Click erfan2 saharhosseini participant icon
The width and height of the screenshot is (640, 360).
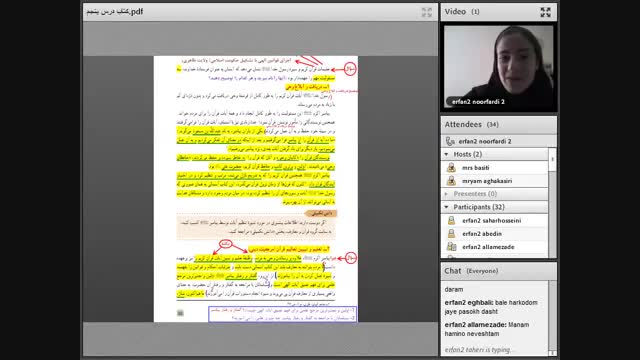click(x=451, y=220)
